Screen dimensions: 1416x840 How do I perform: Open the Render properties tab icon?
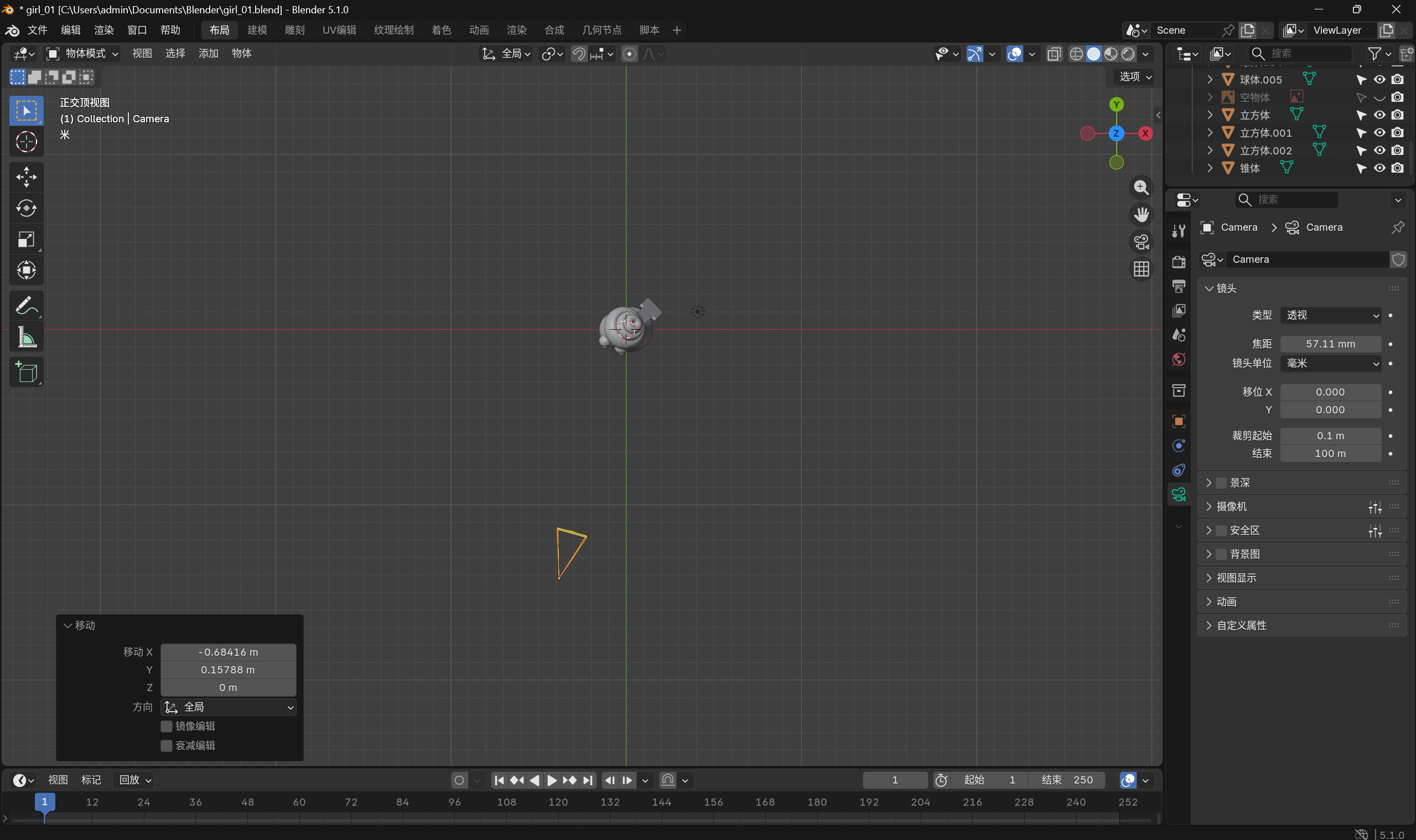(x=1179, y=262)
